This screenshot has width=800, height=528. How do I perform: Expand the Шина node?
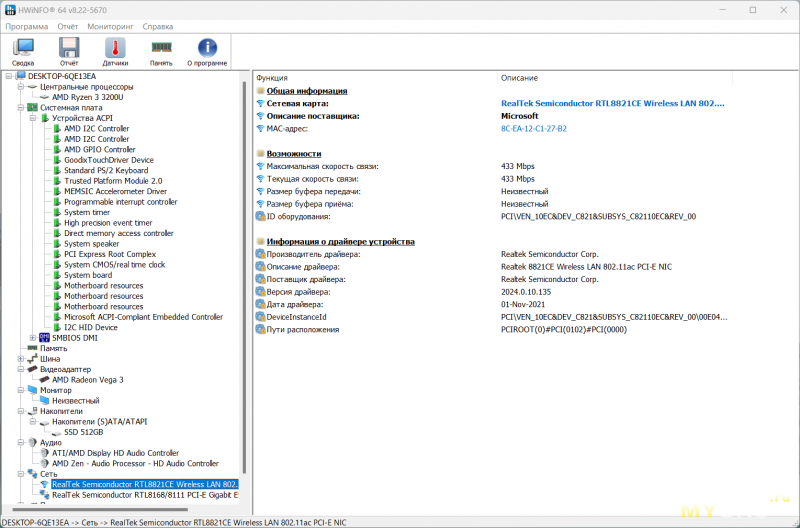[x=20, y=359]
